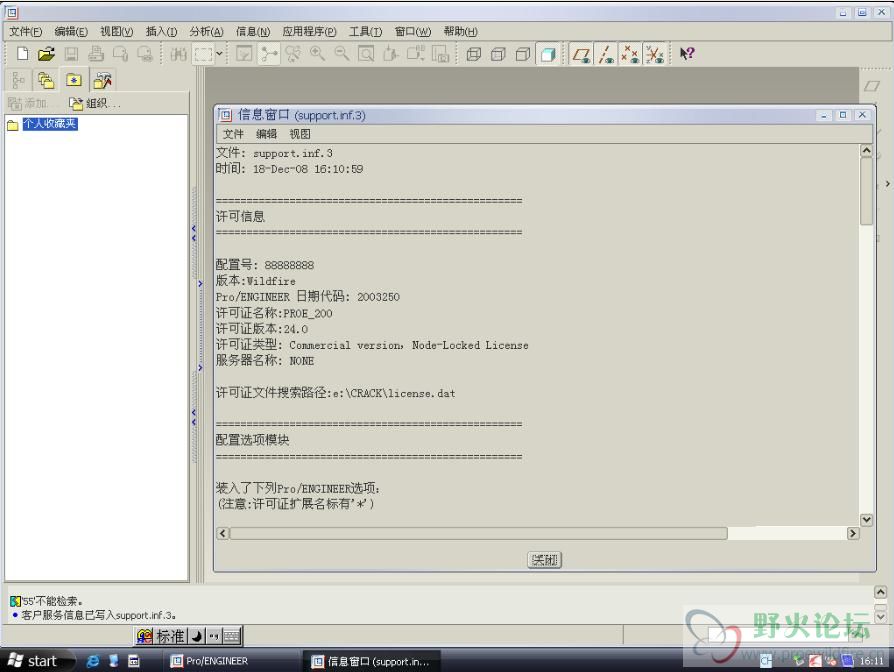Viewport: 894px width, 672px height.
Task: Click the zoom out magnifier icon
Action: coord(342,54)
